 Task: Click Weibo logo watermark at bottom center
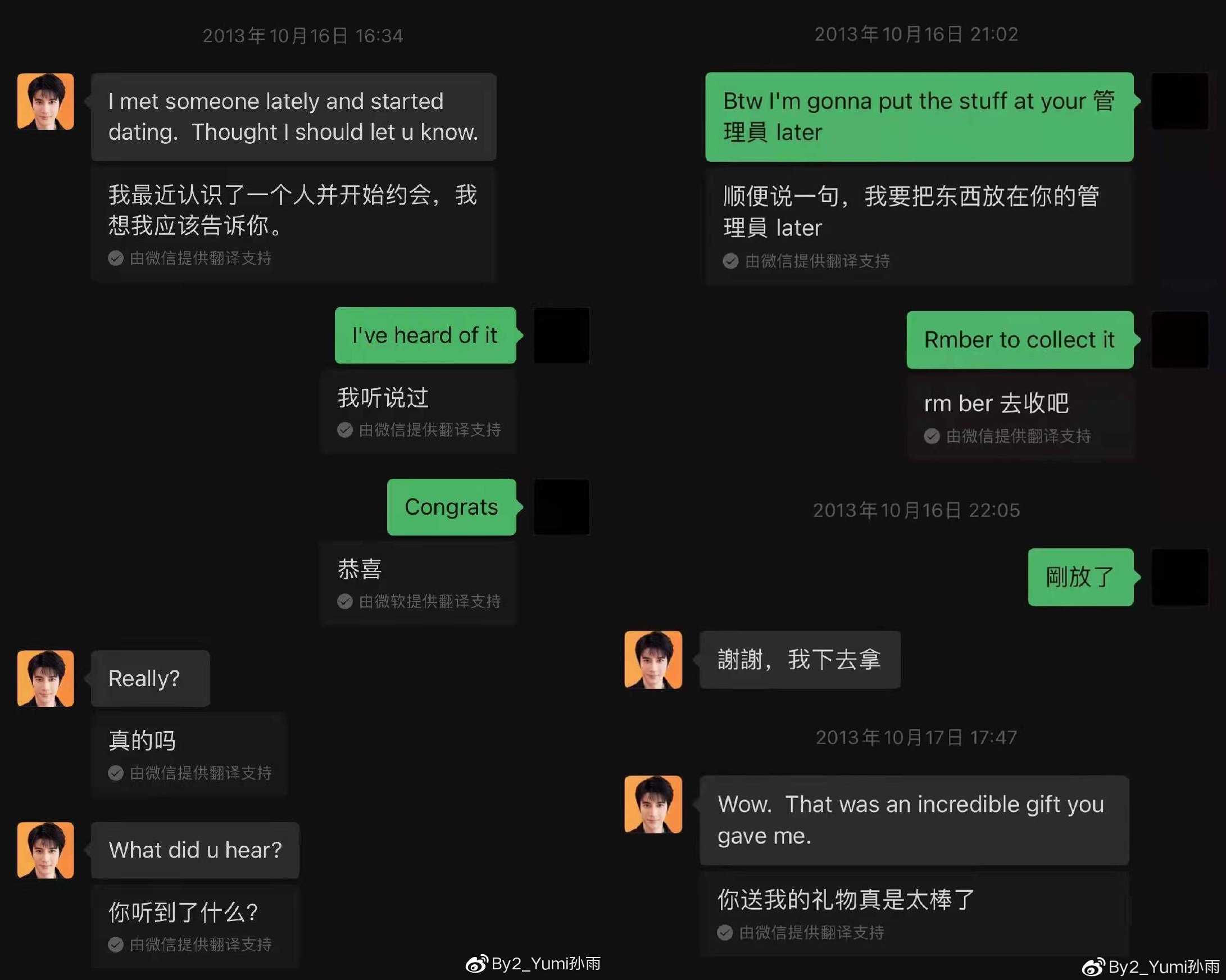pos(476,964)
